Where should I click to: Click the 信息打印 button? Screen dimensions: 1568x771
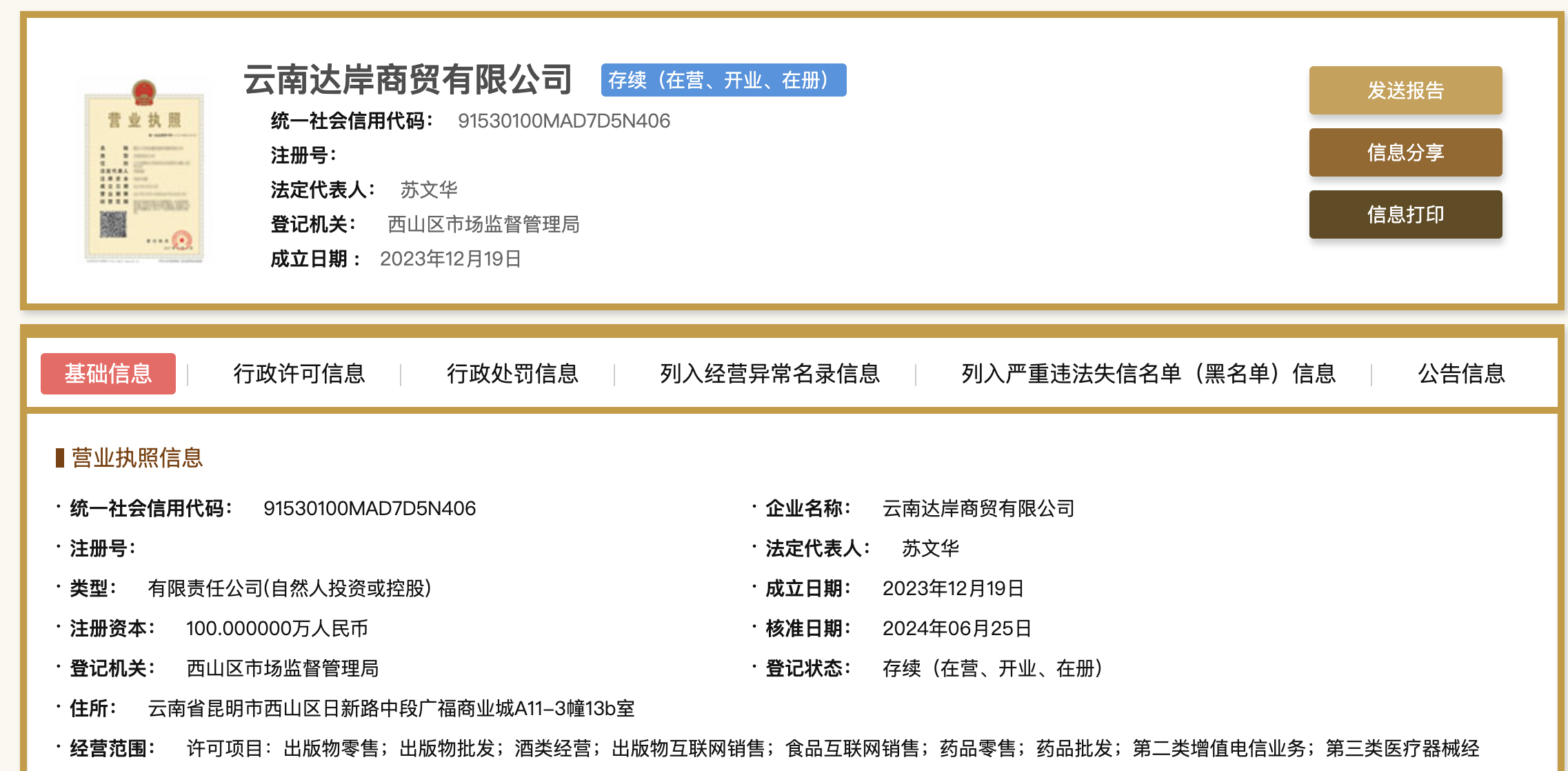pyautogui.click(x=1405, y=214)
